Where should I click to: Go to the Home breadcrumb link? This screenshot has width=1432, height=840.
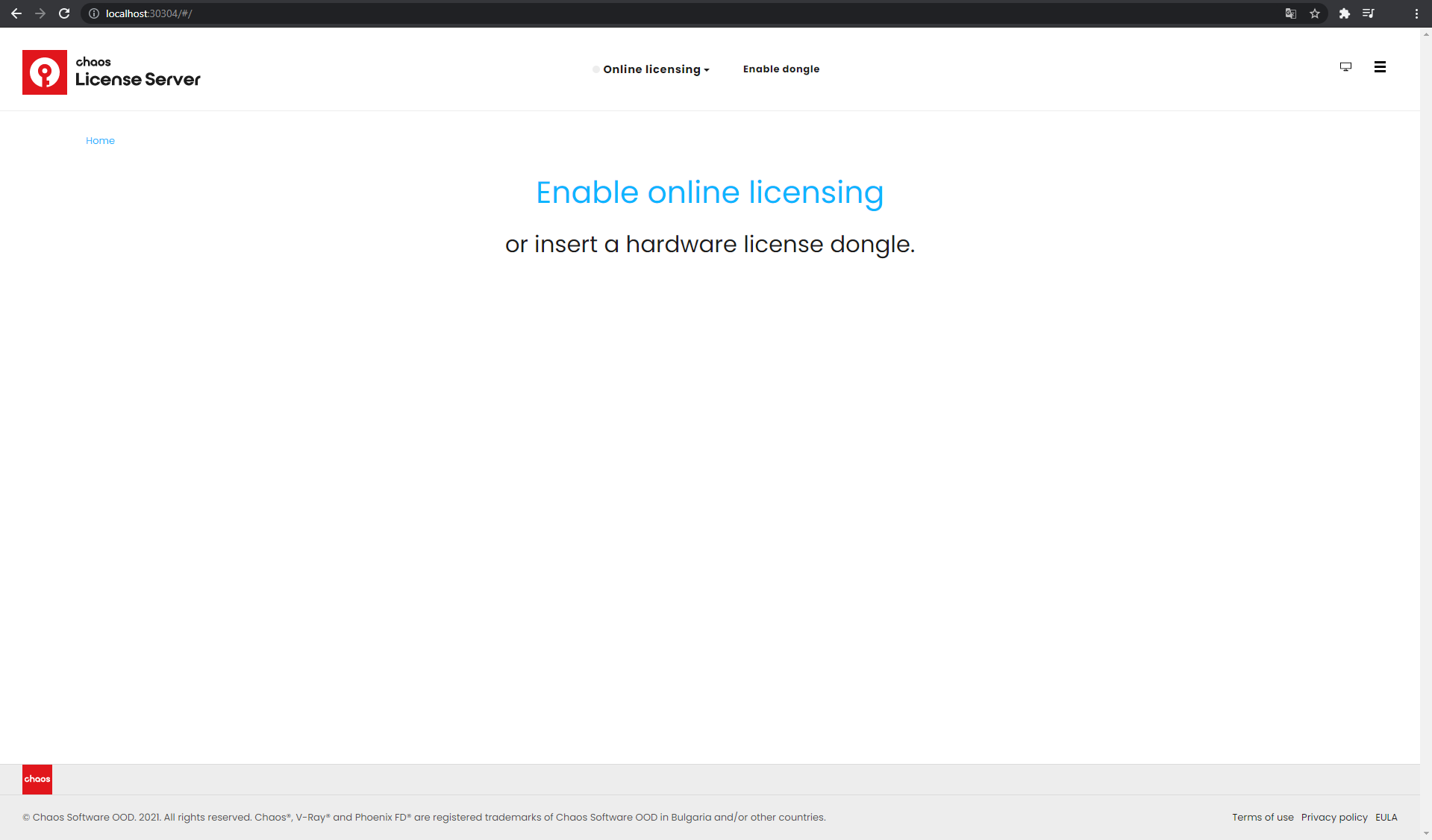[100, 140]
